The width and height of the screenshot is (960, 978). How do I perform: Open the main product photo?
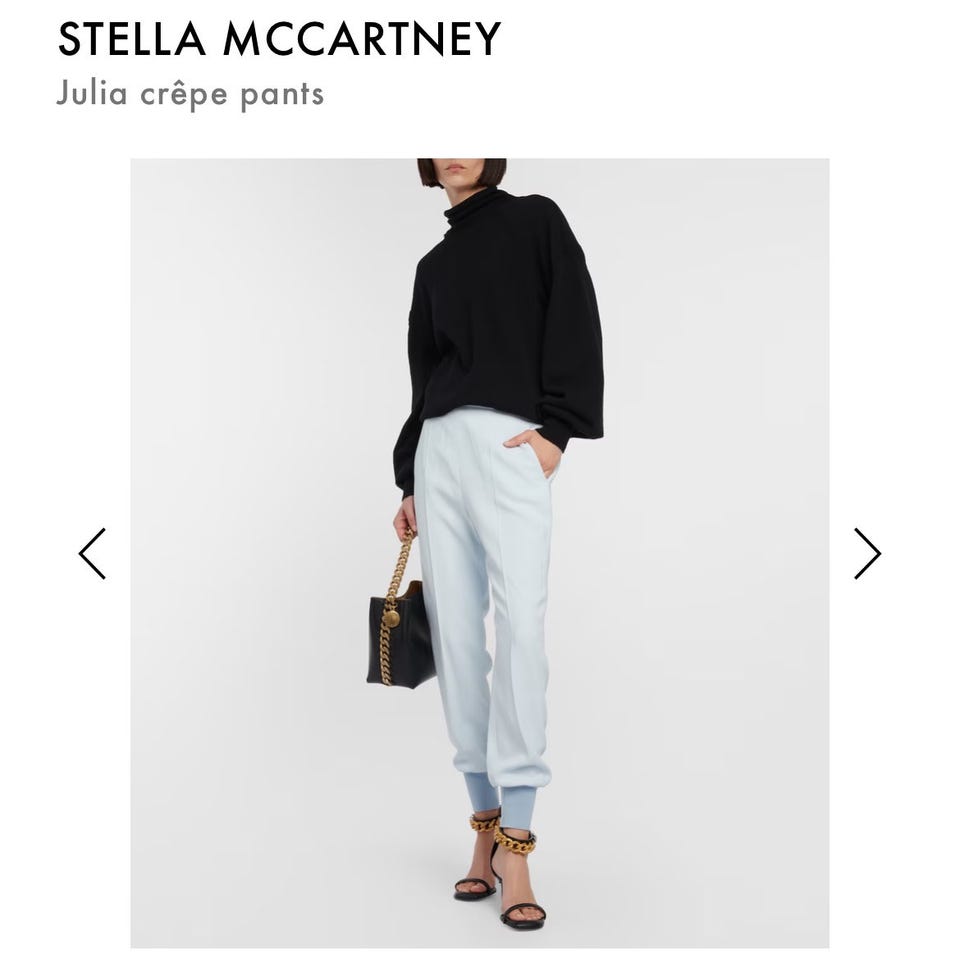point(480,553)
